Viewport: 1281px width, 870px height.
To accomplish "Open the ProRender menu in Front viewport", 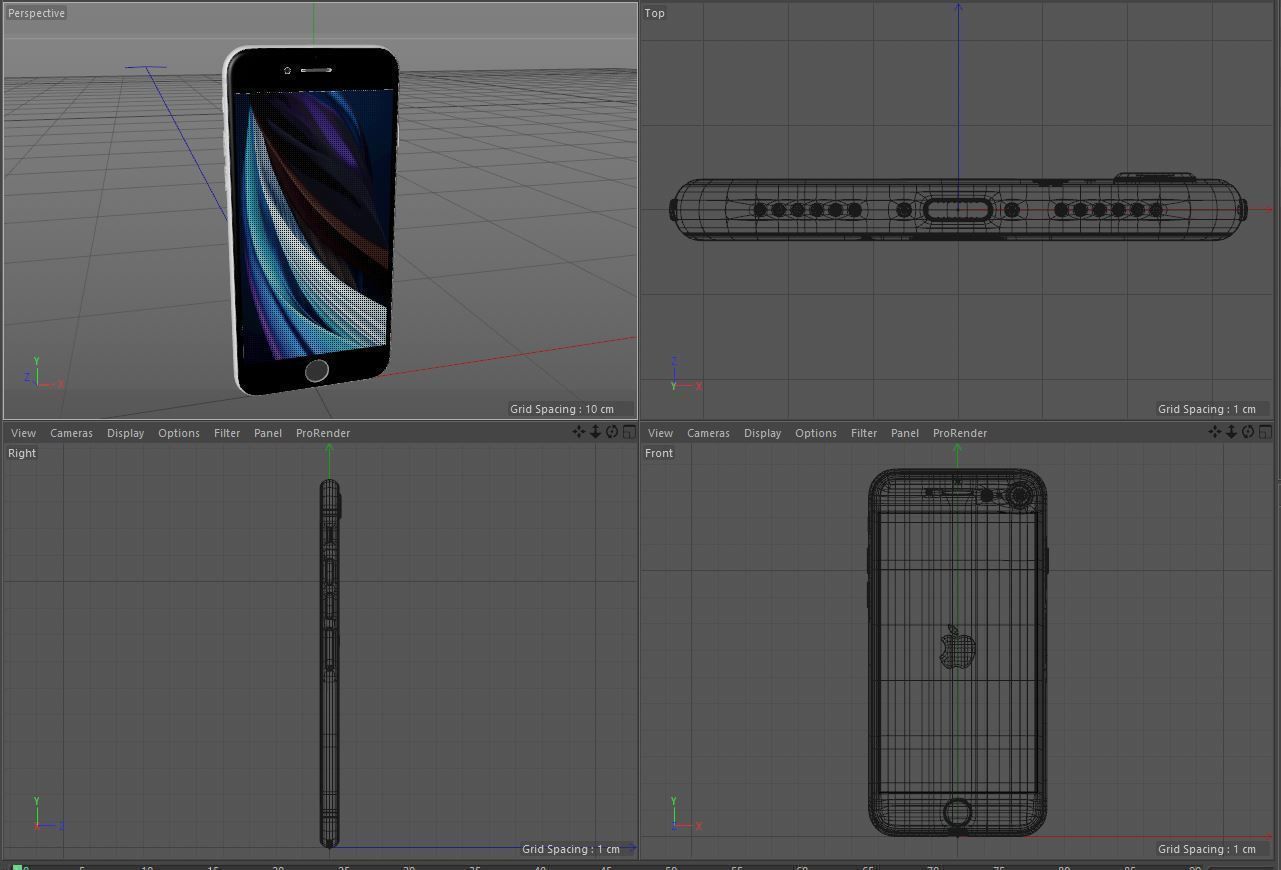I will 960,433.
